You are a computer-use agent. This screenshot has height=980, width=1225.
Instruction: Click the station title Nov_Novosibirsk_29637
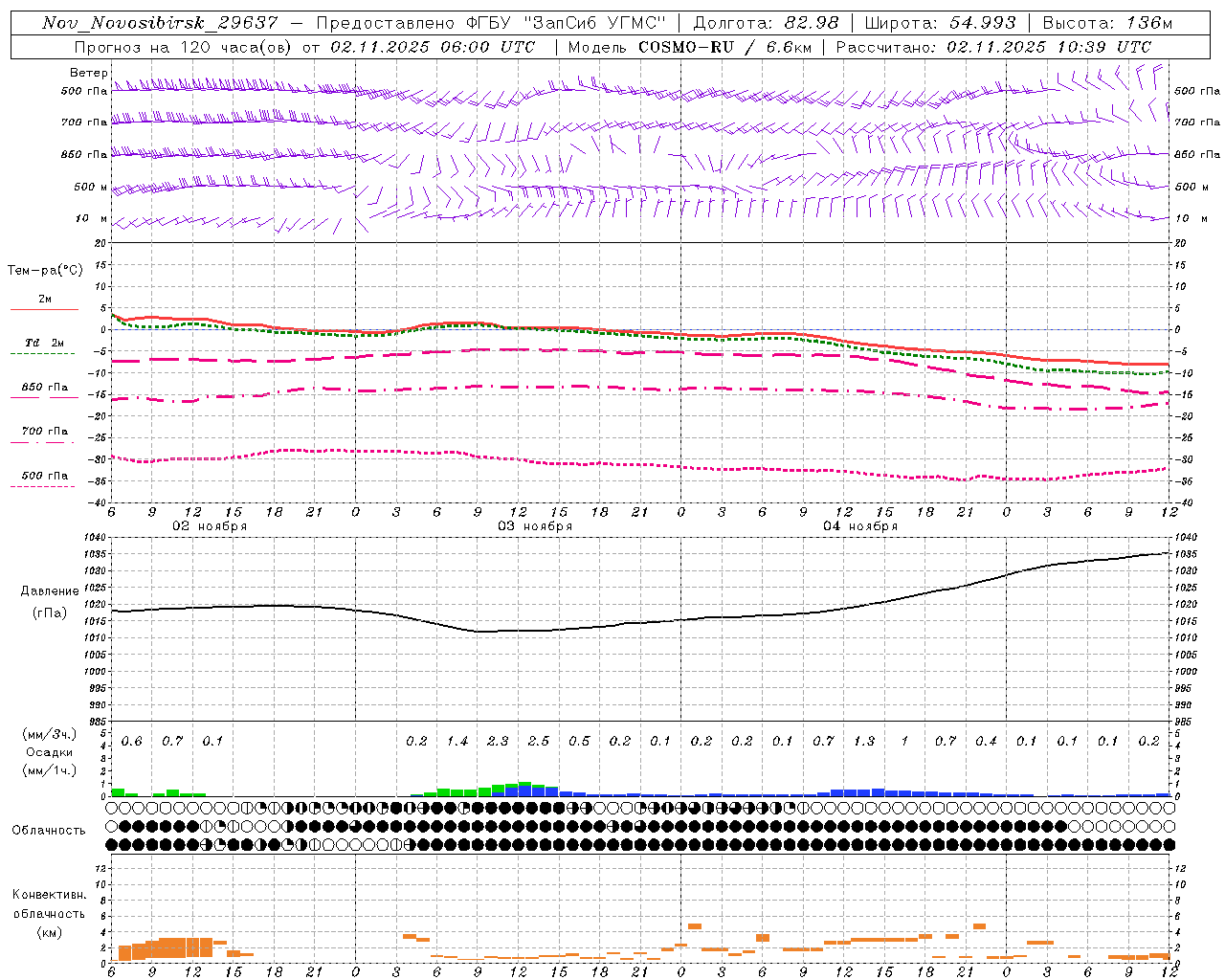point(160,23)
